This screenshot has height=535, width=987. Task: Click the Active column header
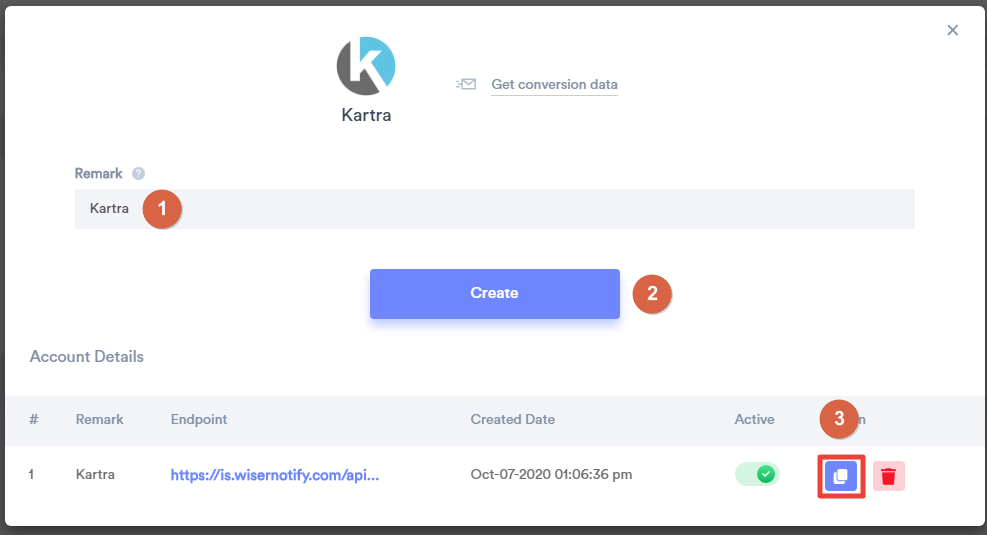[x=754, y=419]
